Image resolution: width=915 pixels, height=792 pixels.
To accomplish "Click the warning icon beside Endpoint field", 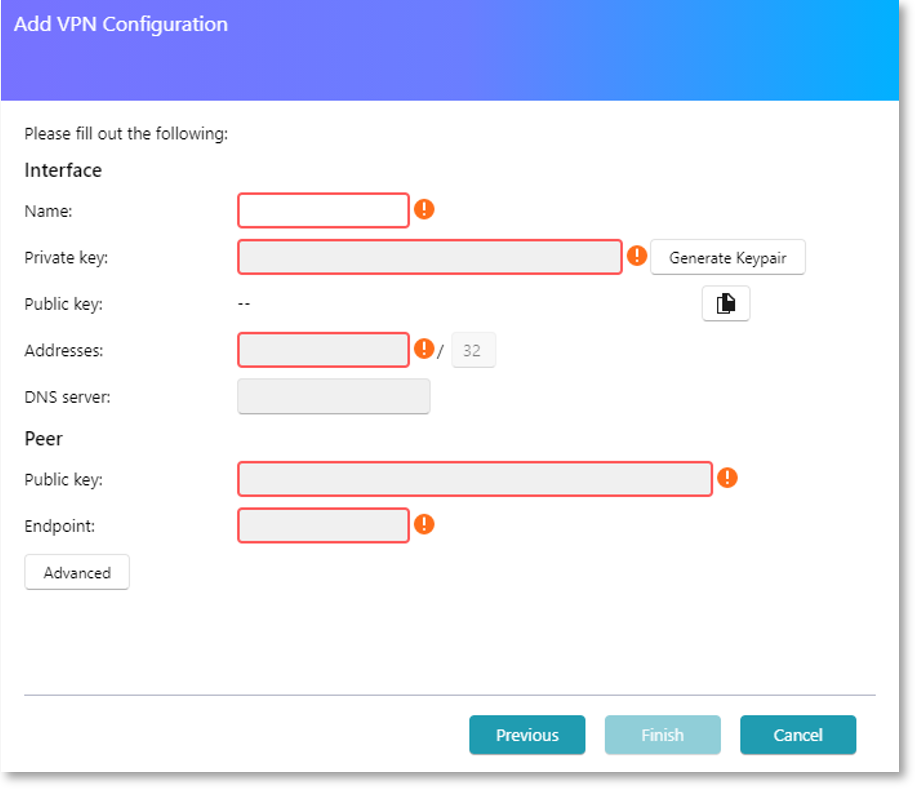I will [424, 524].
